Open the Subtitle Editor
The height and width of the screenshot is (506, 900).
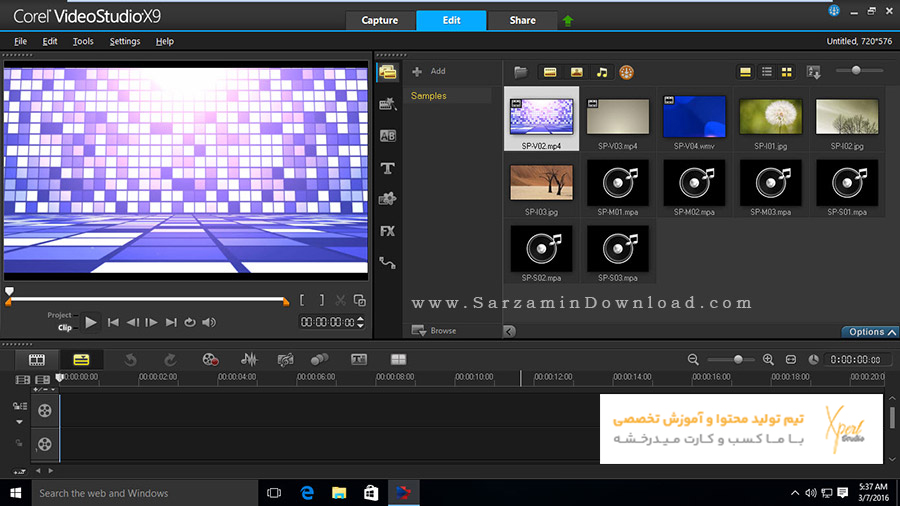[359, 360]
